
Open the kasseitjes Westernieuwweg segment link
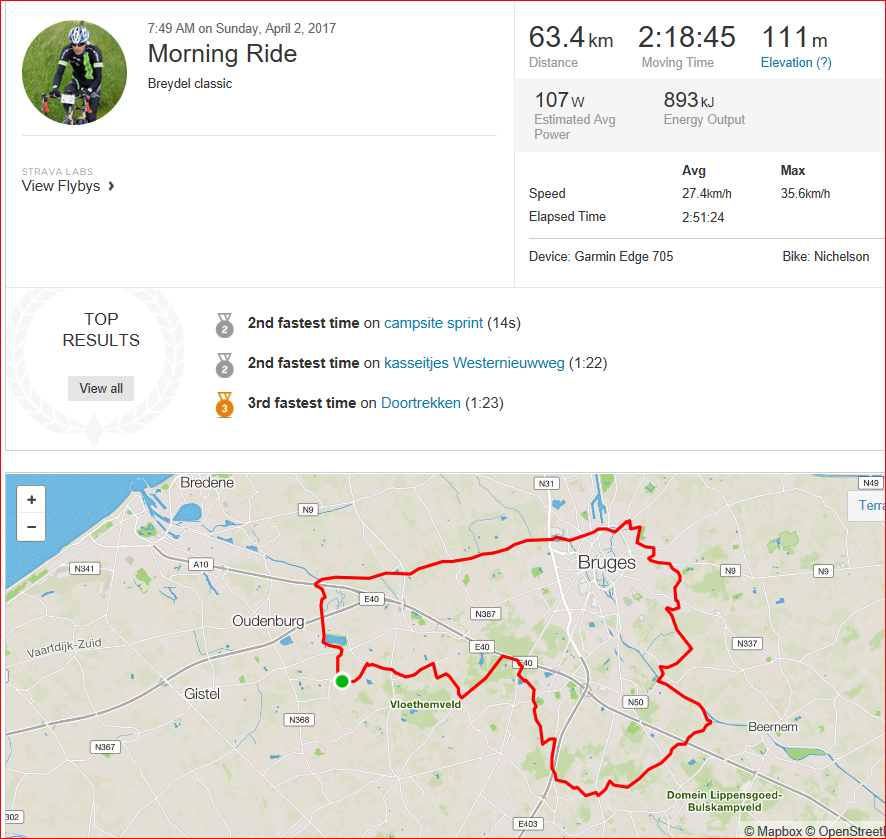point(474,363)
